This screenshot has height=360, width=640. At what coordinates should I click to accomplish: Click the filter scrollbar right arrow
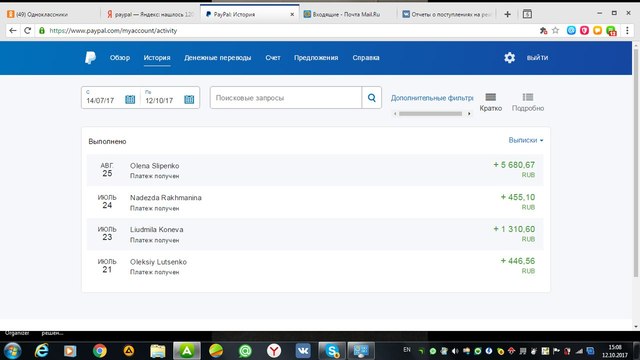[469, 114]
